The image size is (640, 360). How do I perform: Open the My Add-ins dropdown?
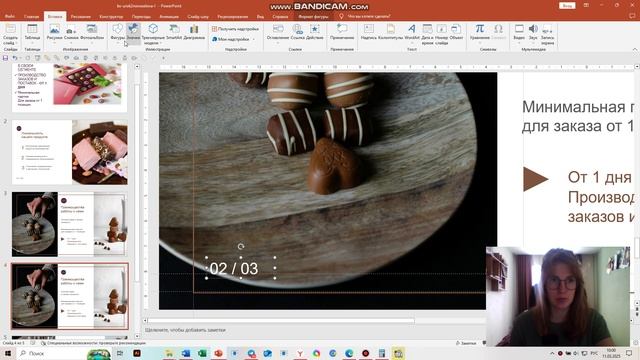pos(233,39)
